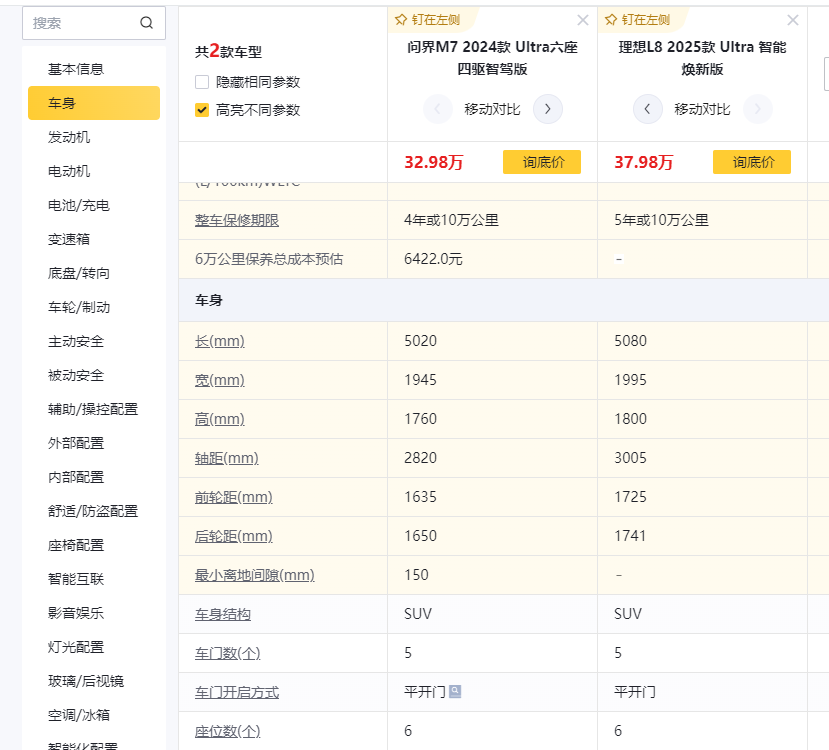The width and height of the screenshot is (829, 750).
Task: Enable 隐藏相同参数 checkbox
Action: coord(202,82)
